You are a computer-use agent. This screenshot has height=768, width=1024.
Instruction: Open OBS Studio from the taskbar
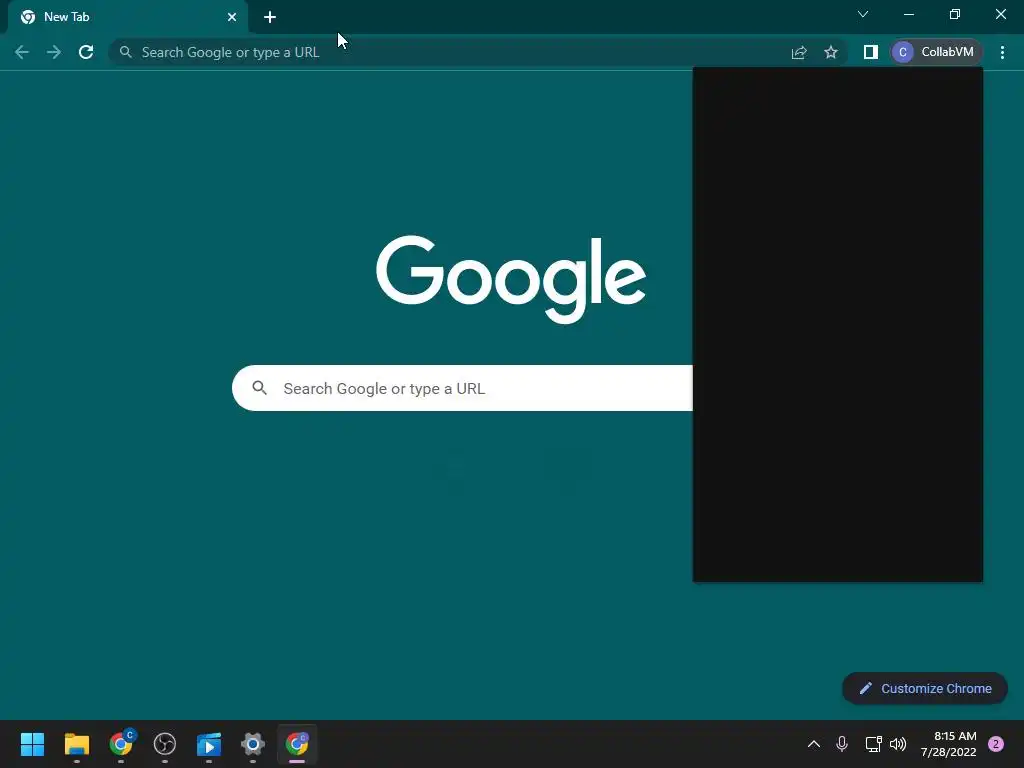click(165, 744)
